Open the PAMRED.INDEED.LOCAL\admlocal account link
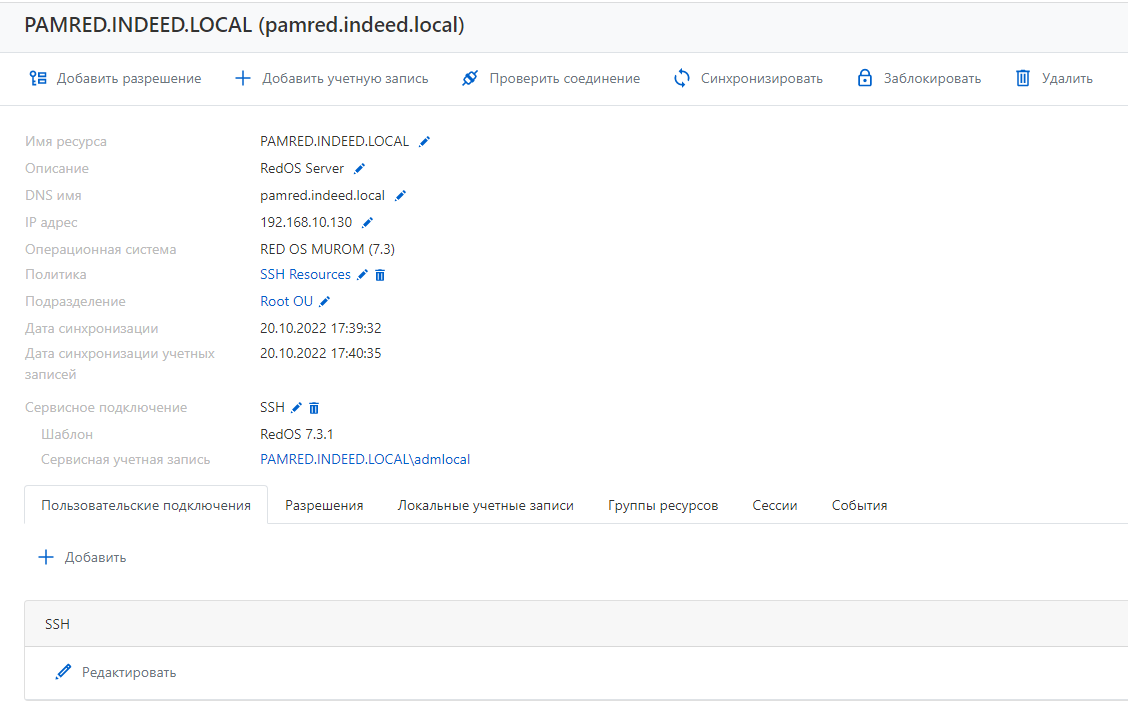1128x726 pixels. point(365,459)
